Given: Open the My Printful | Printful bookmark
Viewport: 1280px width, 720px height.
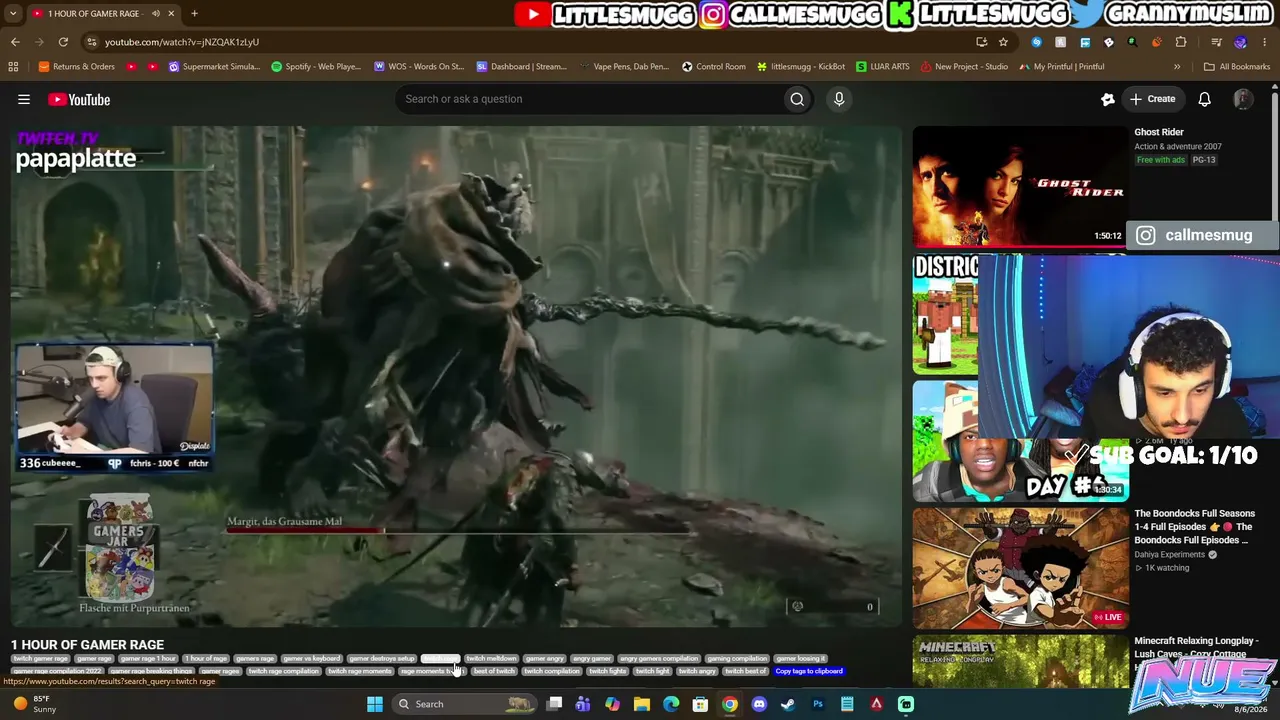Looking at the screenshot, I should [1062, 67].
